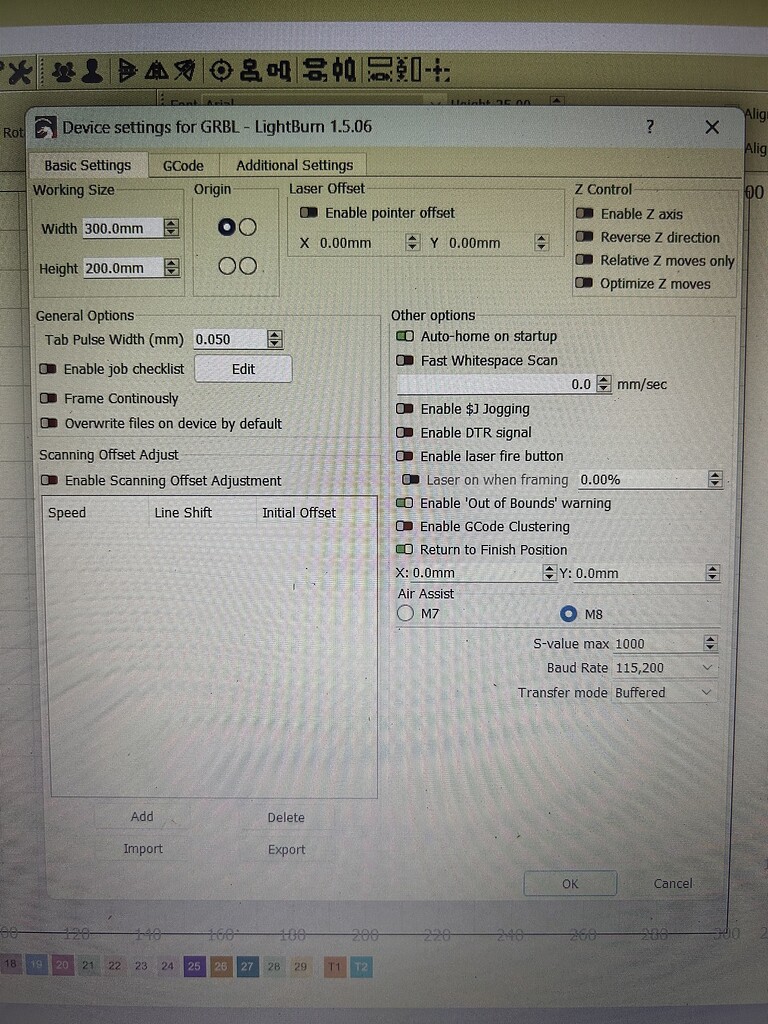Toggle Reverse Z direction
Viewport: 768px width, 1024px height.
(584, 236)
